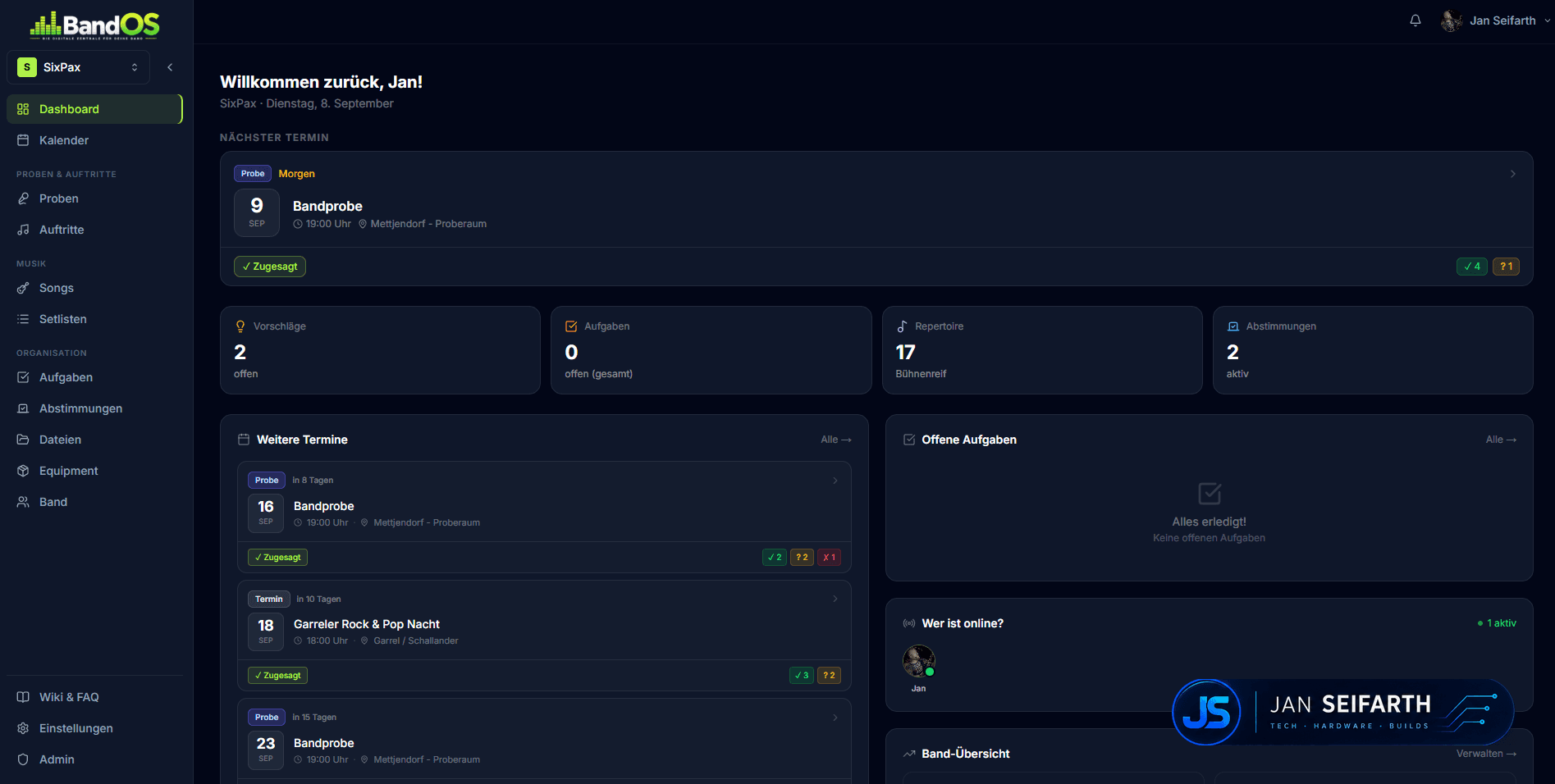Toggle Zugesagt status on 9 Sep Bandprobe
Viewport: 1555px width, 784px height.
270,267
